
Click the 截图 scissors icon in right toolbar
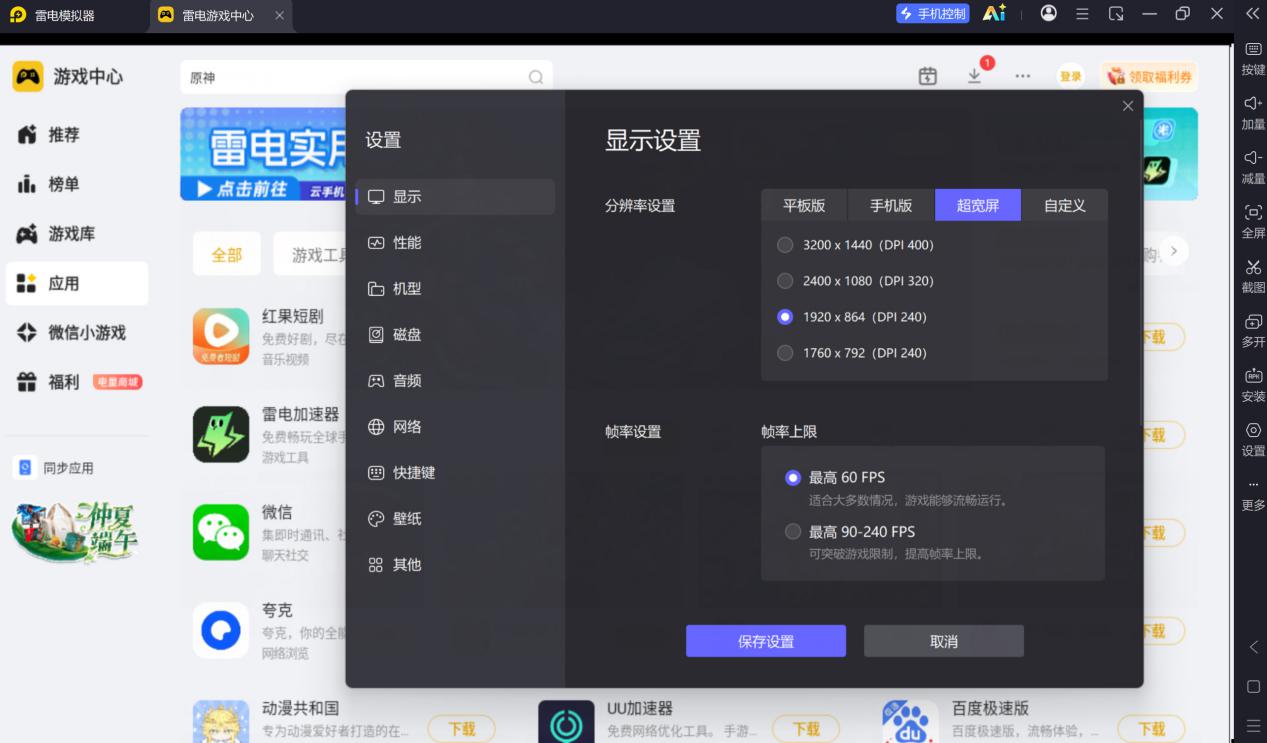click(x=1253, y=267)
